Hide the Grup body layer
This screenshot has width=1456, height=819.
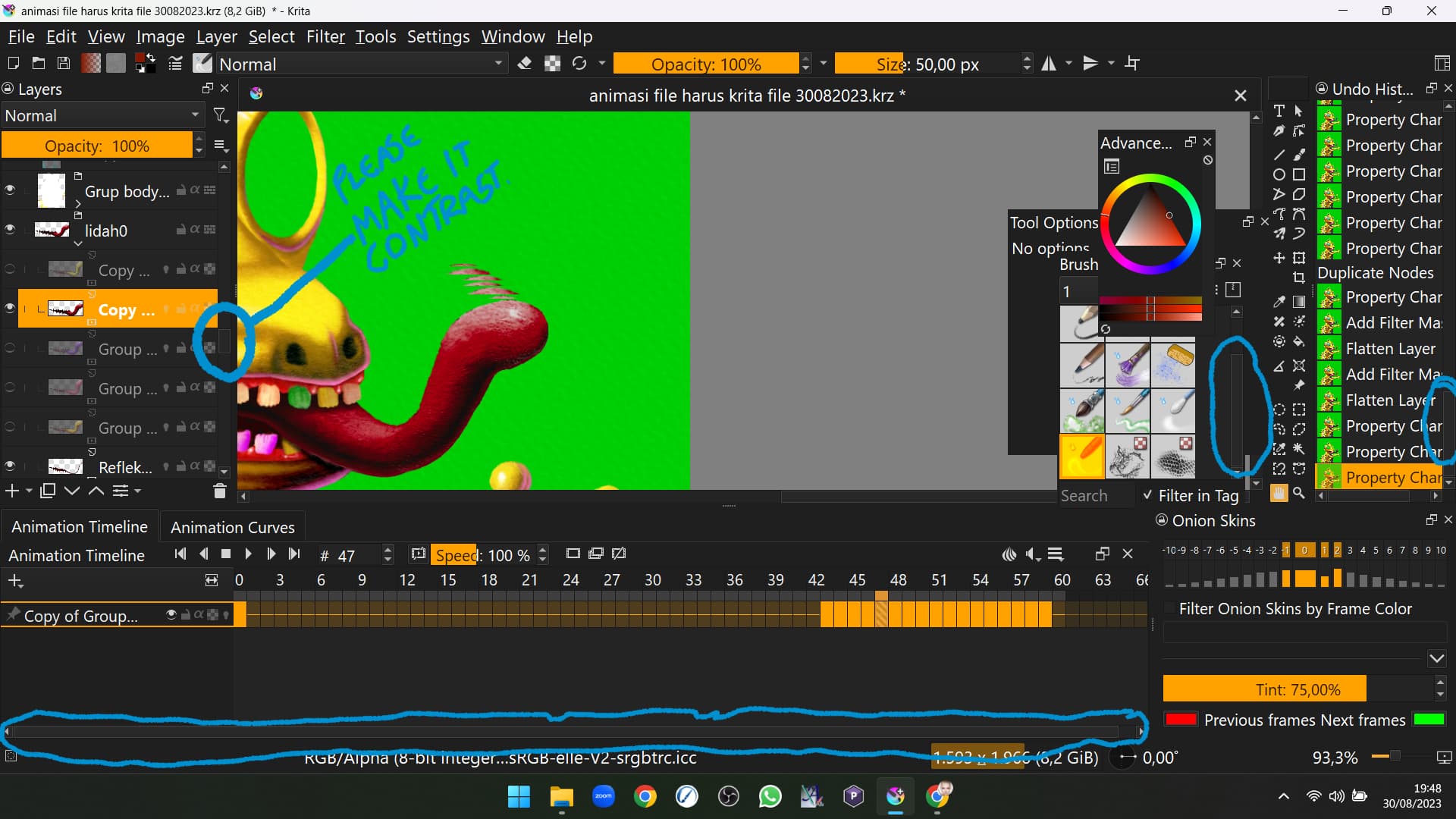point(10,190)
